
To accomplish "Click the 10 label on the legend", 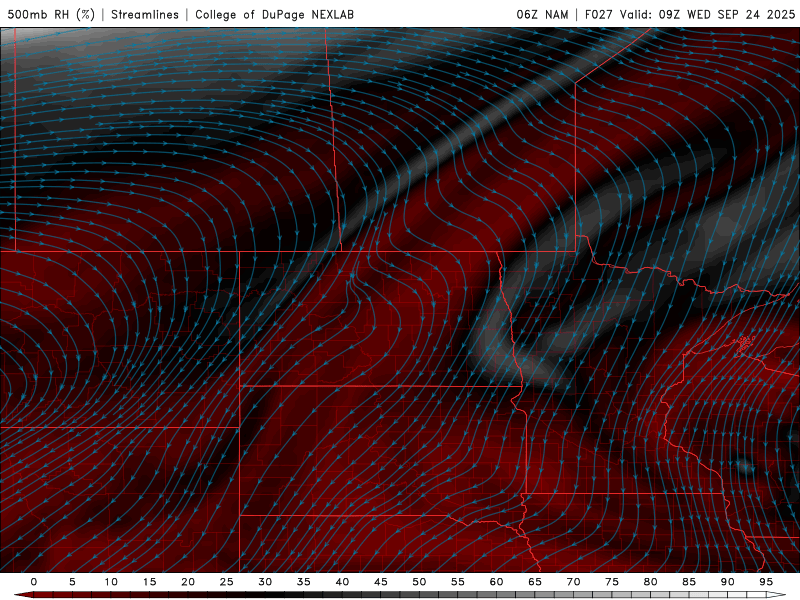I will point(111,582).
